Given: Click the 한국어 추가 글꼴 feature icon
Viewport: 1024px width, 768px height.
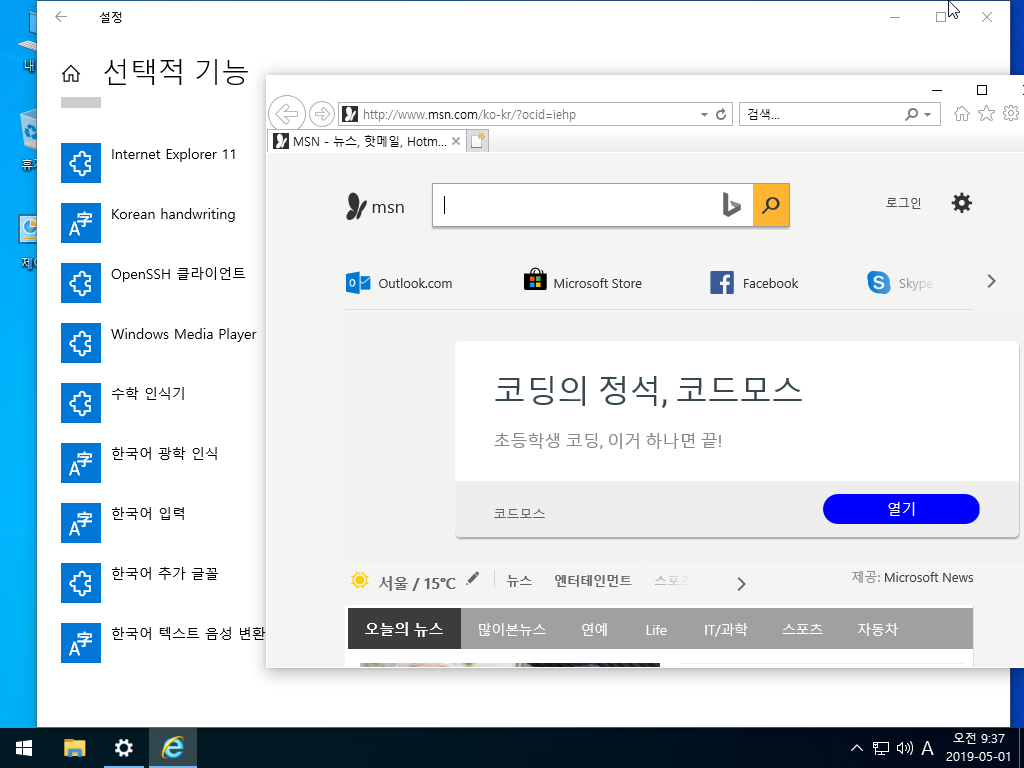Looking at the screenshot, I should coord(81,583).
